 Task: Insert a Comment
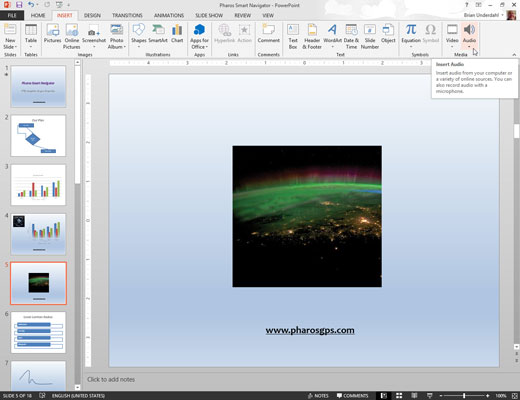click(268, 34)
